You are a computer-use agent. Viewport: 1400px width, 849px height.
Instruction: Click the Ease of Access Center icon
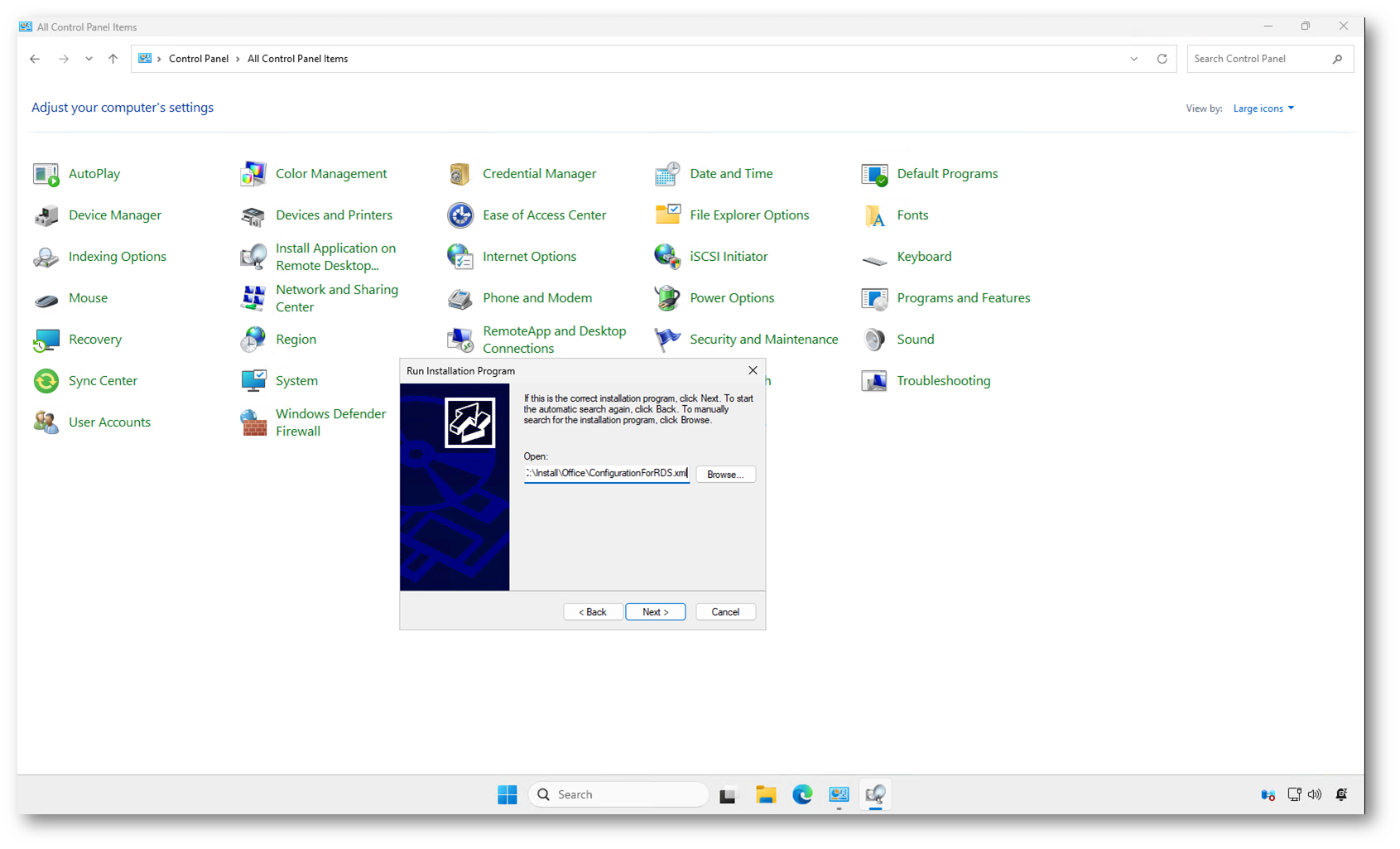(x=460, y=215)
